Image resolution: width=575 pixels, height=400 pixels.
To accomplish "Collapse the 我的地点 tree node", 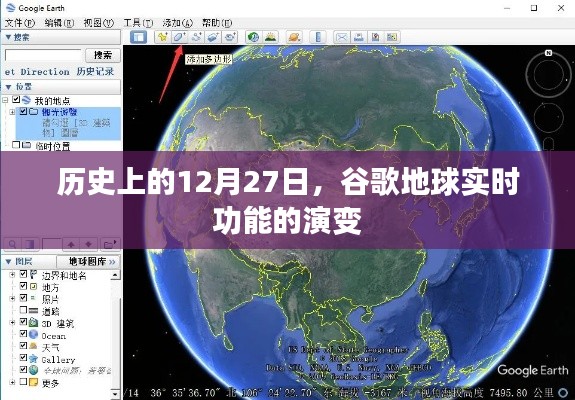I will click(x=5, y=100).
